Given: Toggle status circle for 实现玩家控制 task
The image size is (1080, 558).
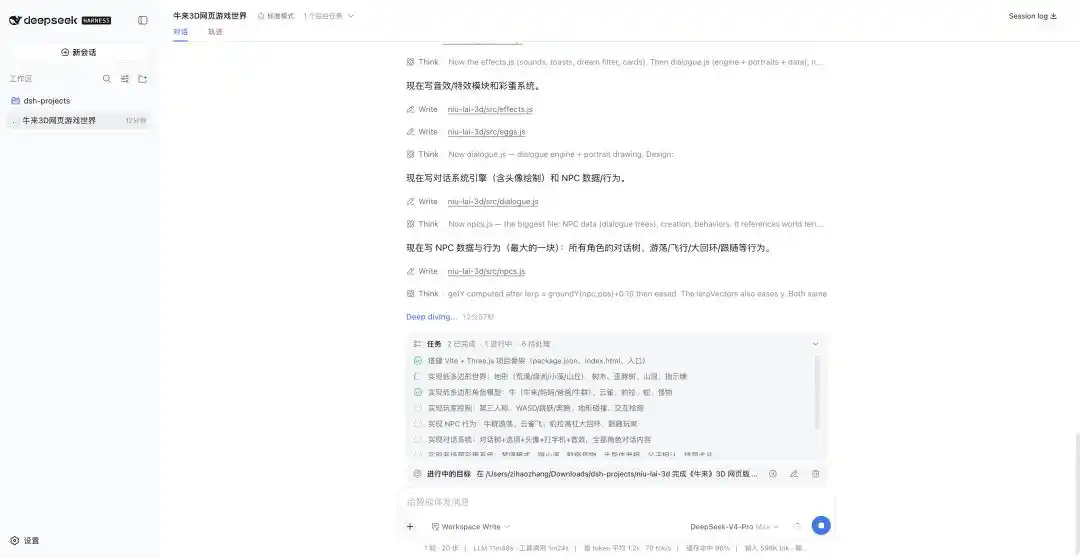Looking at the screenshot, I should [417, 408].
